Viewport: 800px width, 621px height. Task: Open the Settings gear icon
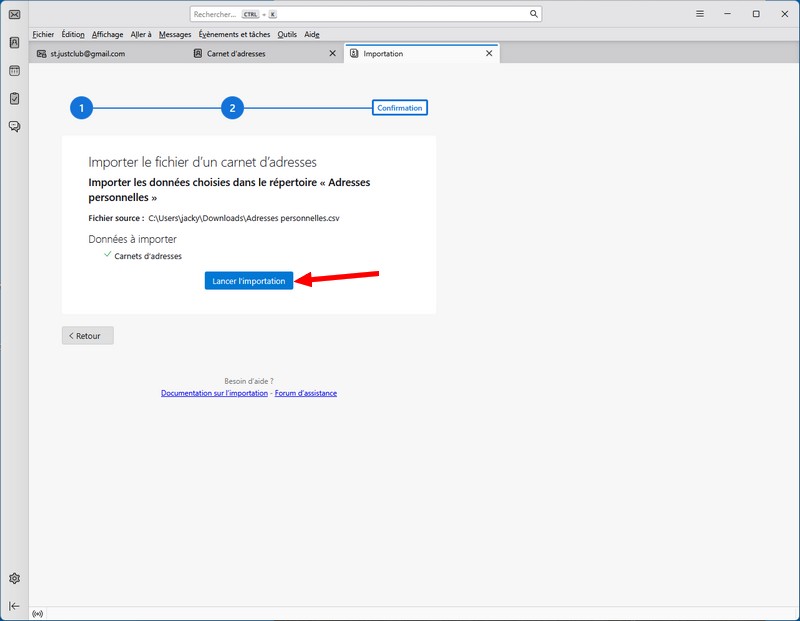(14, 579)
